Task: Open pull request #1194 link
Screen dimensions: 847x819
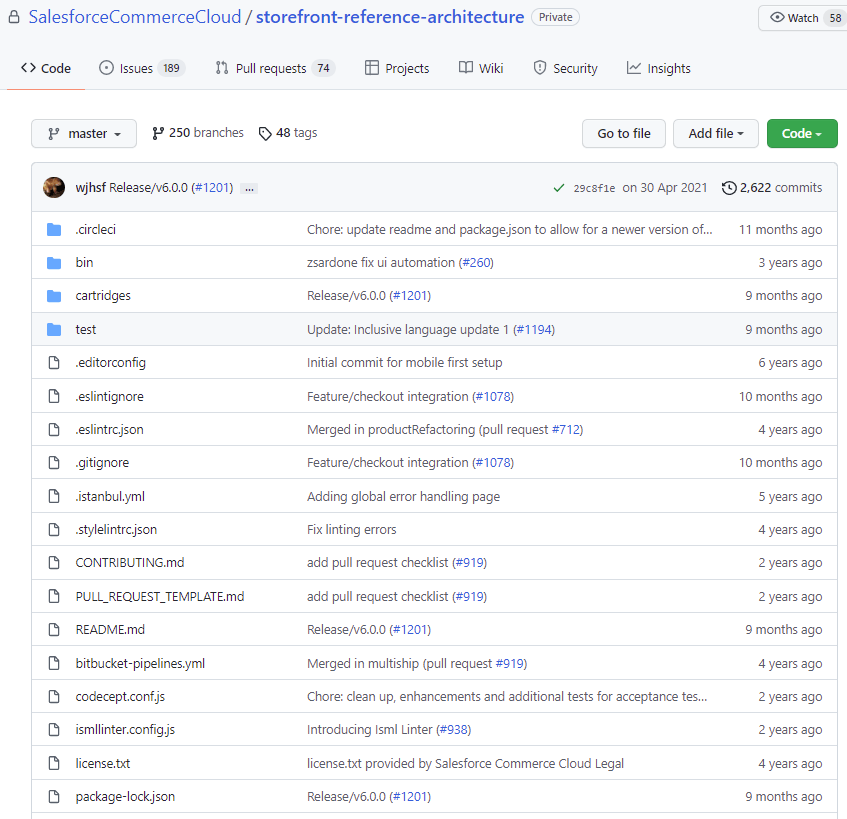Action: (x=534, y=330)
